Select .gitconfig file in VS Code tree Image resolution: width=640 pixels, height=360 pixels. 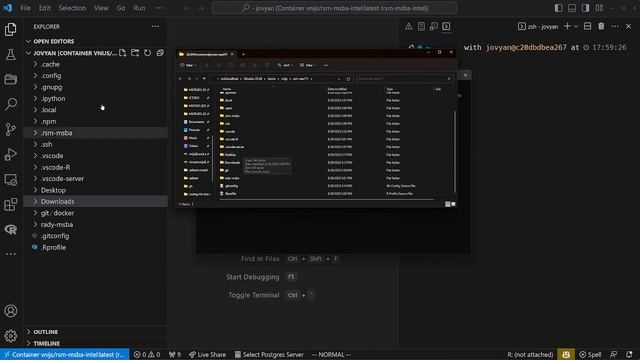(96, 236)
